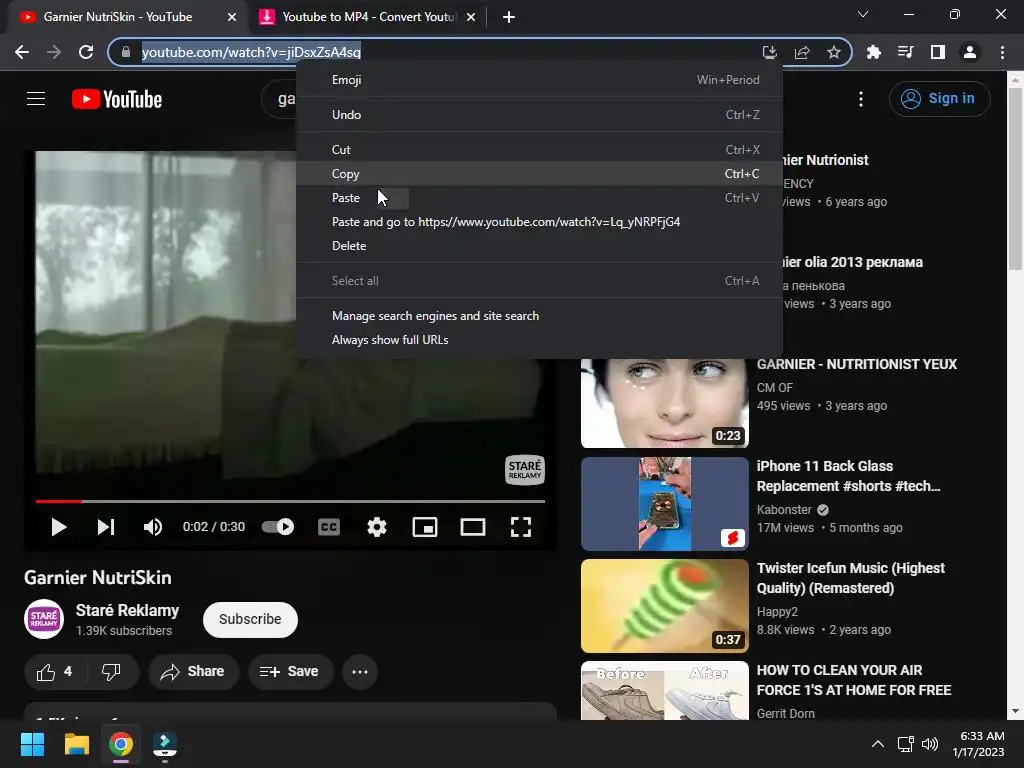Open more actions ellipsis under video

(x=360, y=672)
